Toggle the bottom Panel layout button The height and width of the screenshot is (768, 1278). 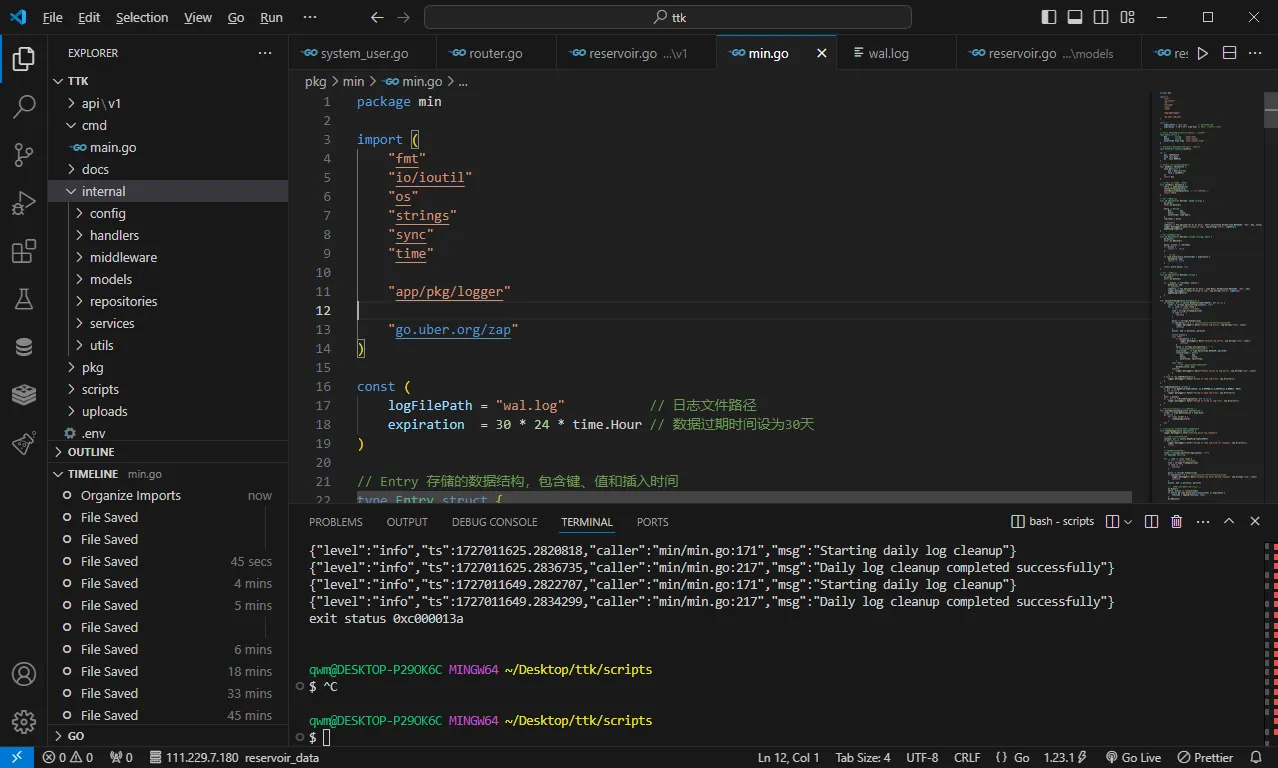tap(1075, 17)
